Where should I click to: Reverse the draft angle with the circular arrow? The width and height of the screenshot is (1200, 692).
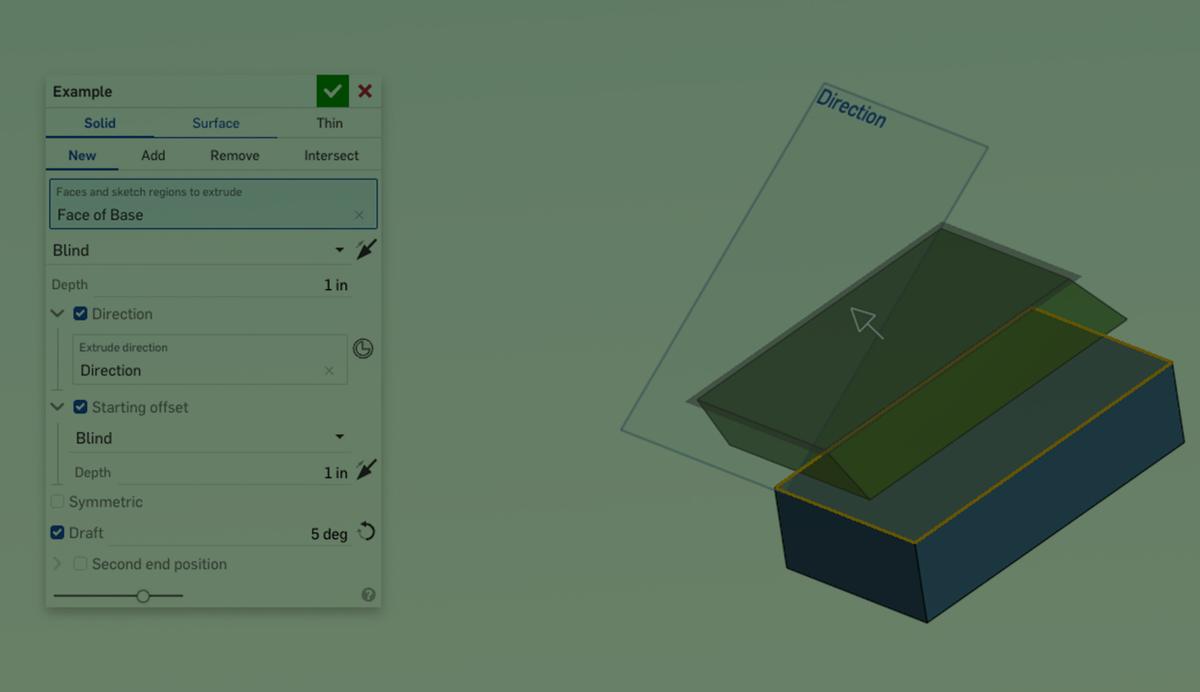366,532
